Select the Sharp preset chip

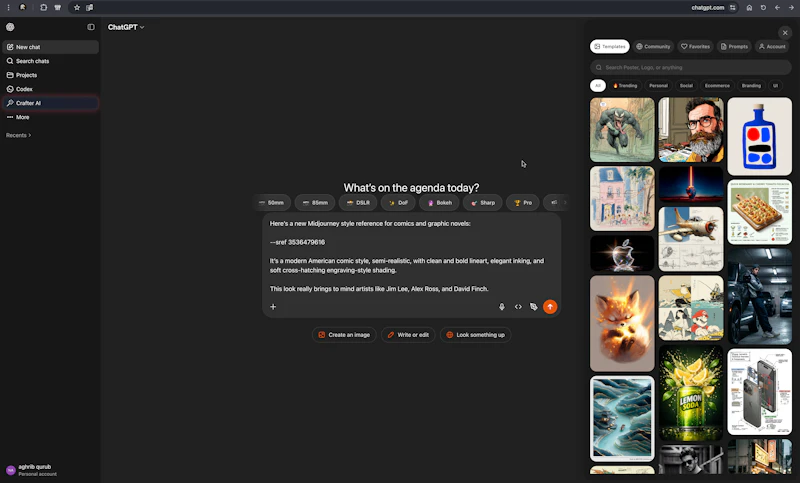pos(483,202)
